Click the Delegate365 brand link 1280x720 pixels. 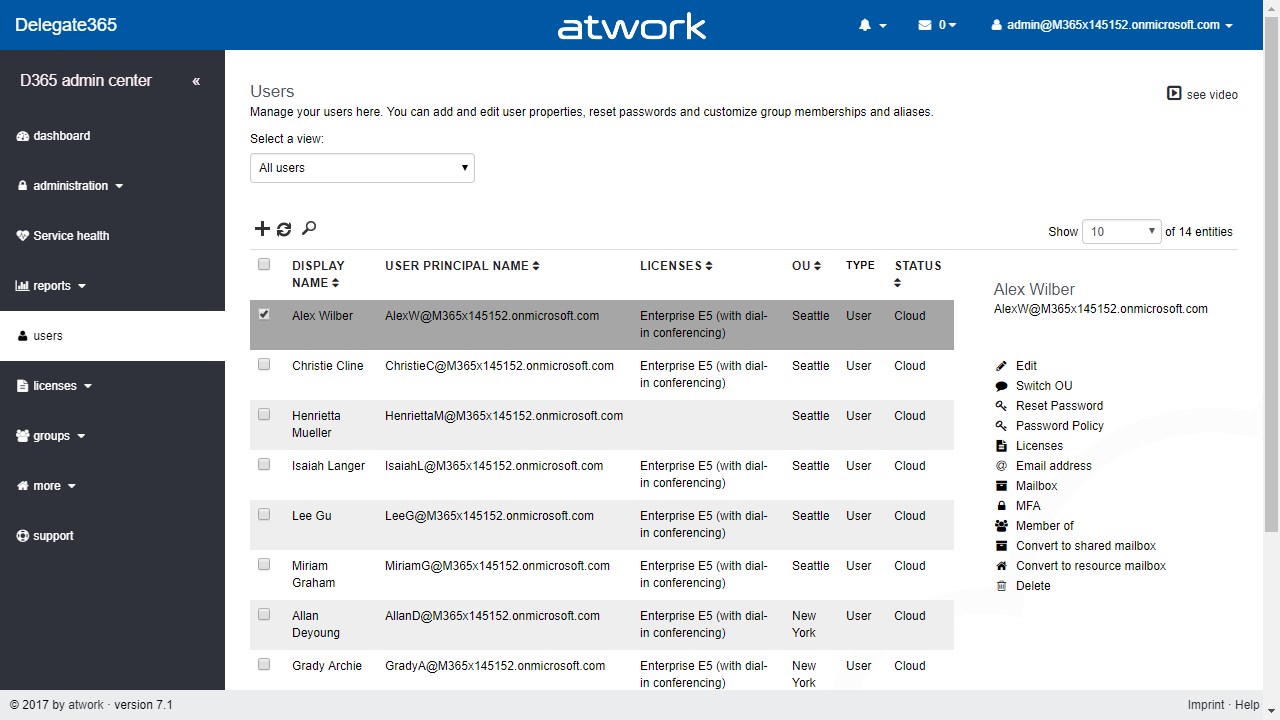click(66, 25)
